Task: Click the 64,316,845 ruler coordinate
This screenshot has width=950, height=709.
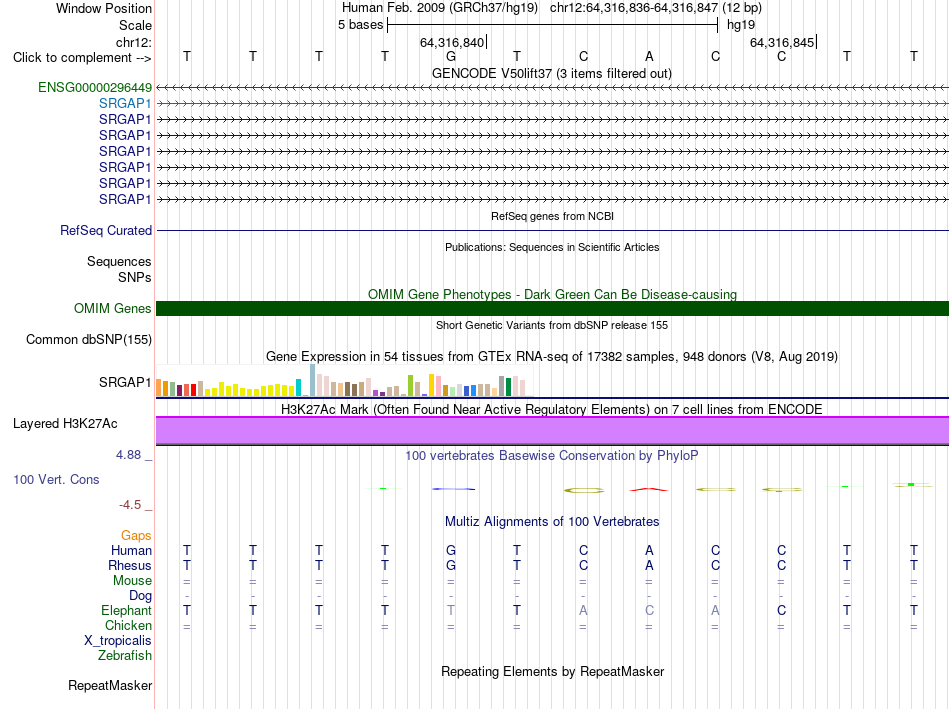Action: (x=782, y=42)
